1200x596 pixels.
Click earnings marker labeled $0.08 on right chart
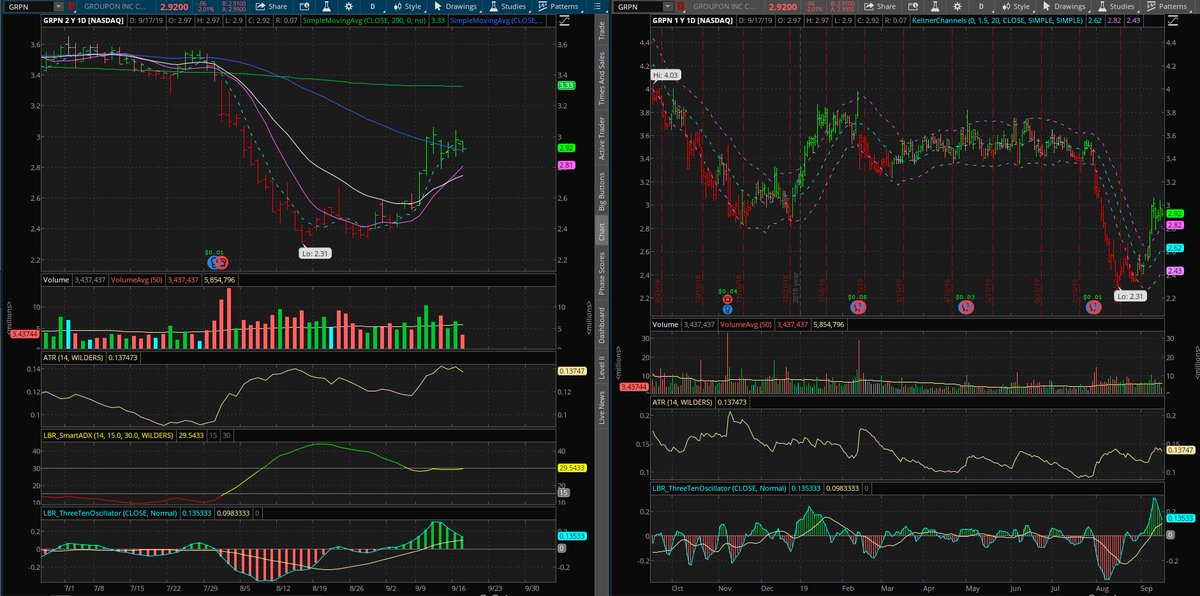(858, 308)
